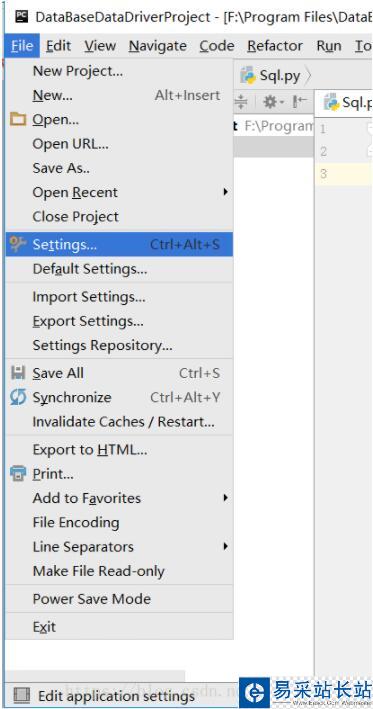This screenshot has width=373, height=709.
Task: Expand the Line Separators submenu
Action: click(119, 547)
